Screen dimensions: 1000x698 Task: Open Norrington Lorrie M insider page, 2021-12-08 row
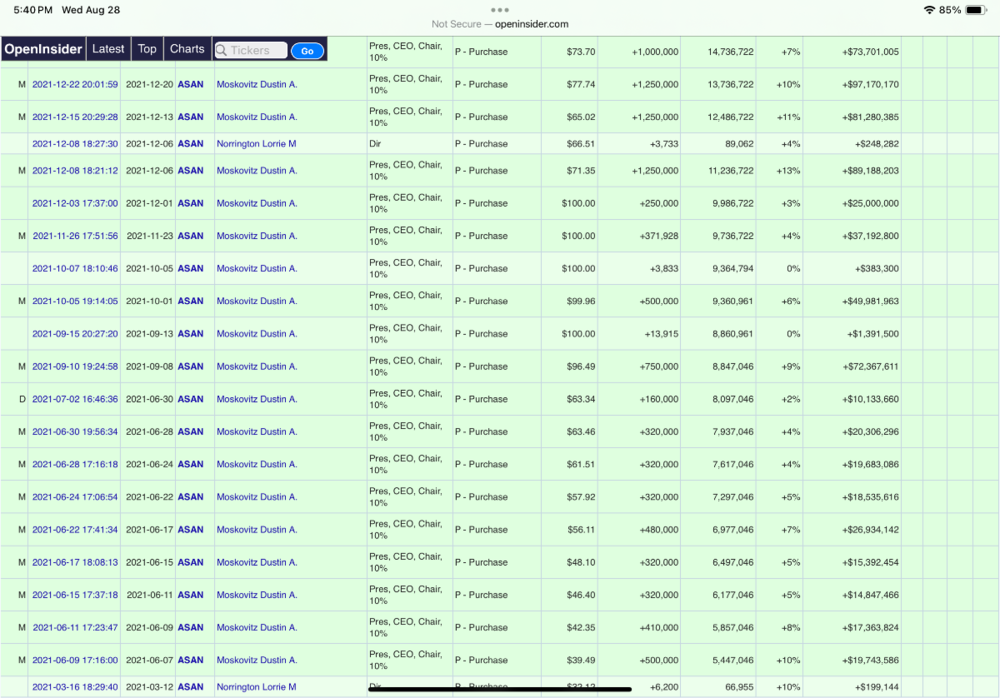tap(256, 144)
